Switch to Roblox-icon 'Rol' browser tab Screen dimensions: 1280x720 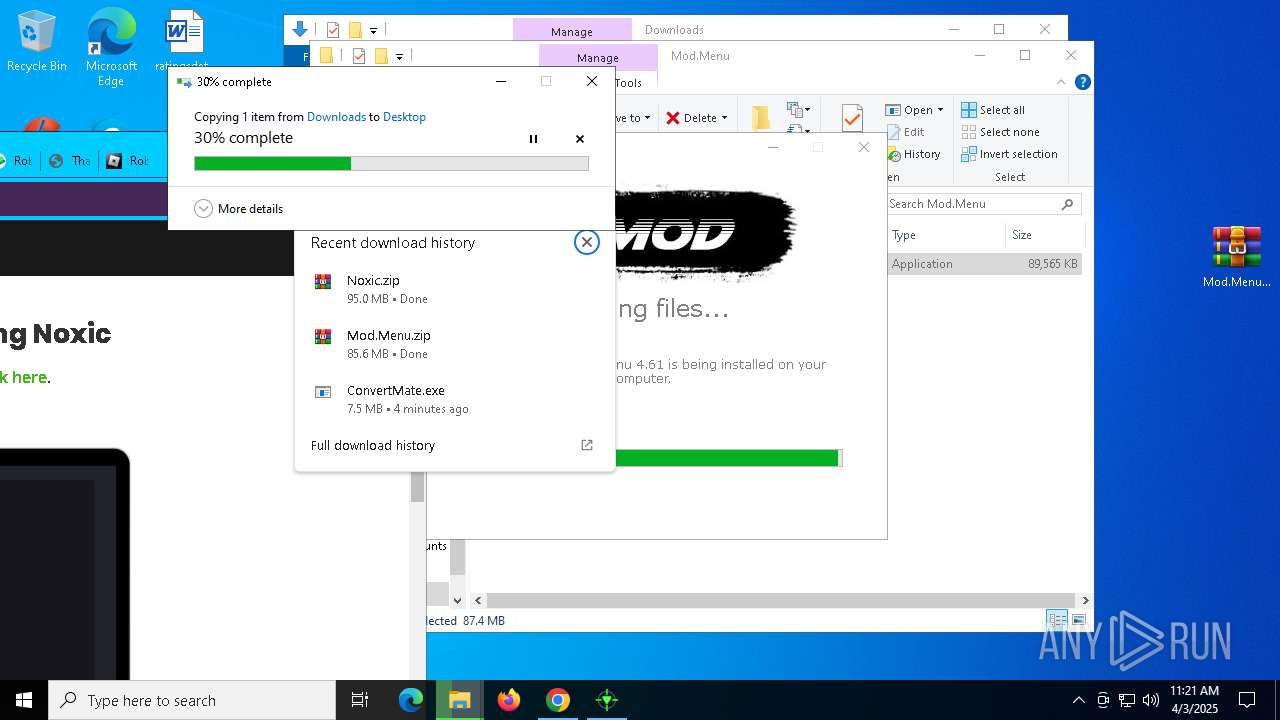pos(127,161)
